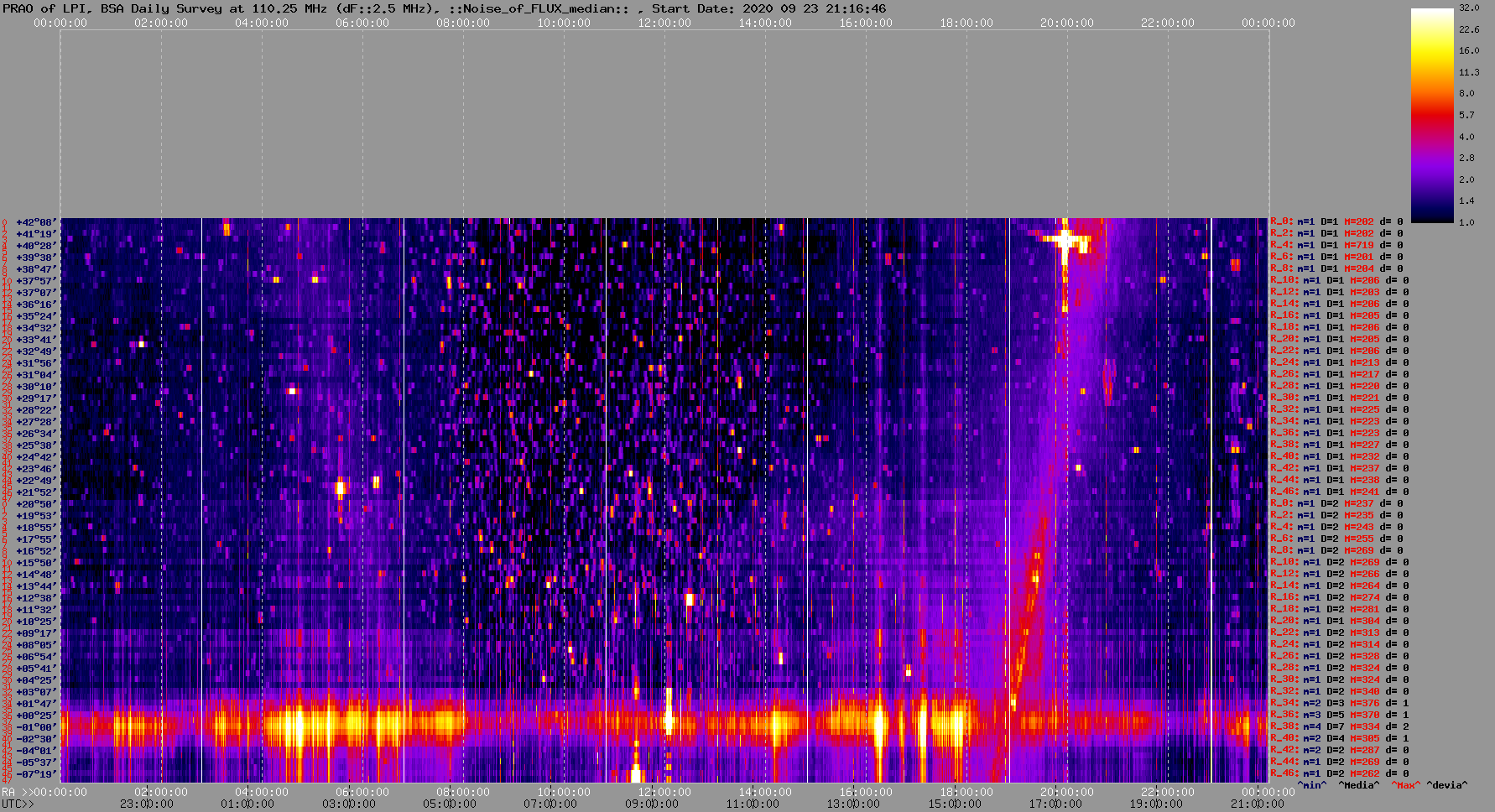This screenshot has width=1495, height=812.
Task: Click the UTC '13:00:00' time label
Action: pos(853,804)
